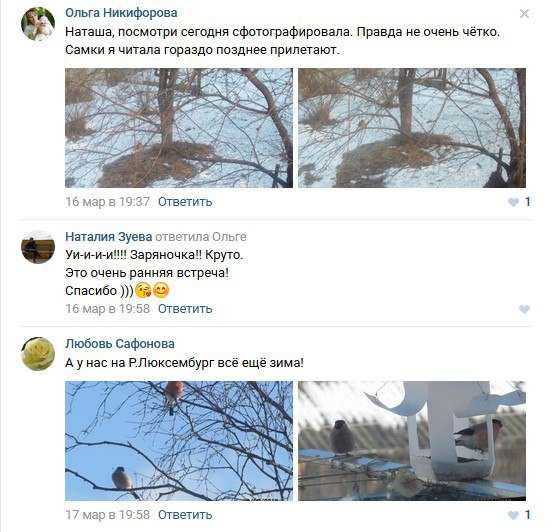Dismiss Ольга Никифорова's comment using the X icon
Screen dimensions: 551x532
[x=524, y=14]
